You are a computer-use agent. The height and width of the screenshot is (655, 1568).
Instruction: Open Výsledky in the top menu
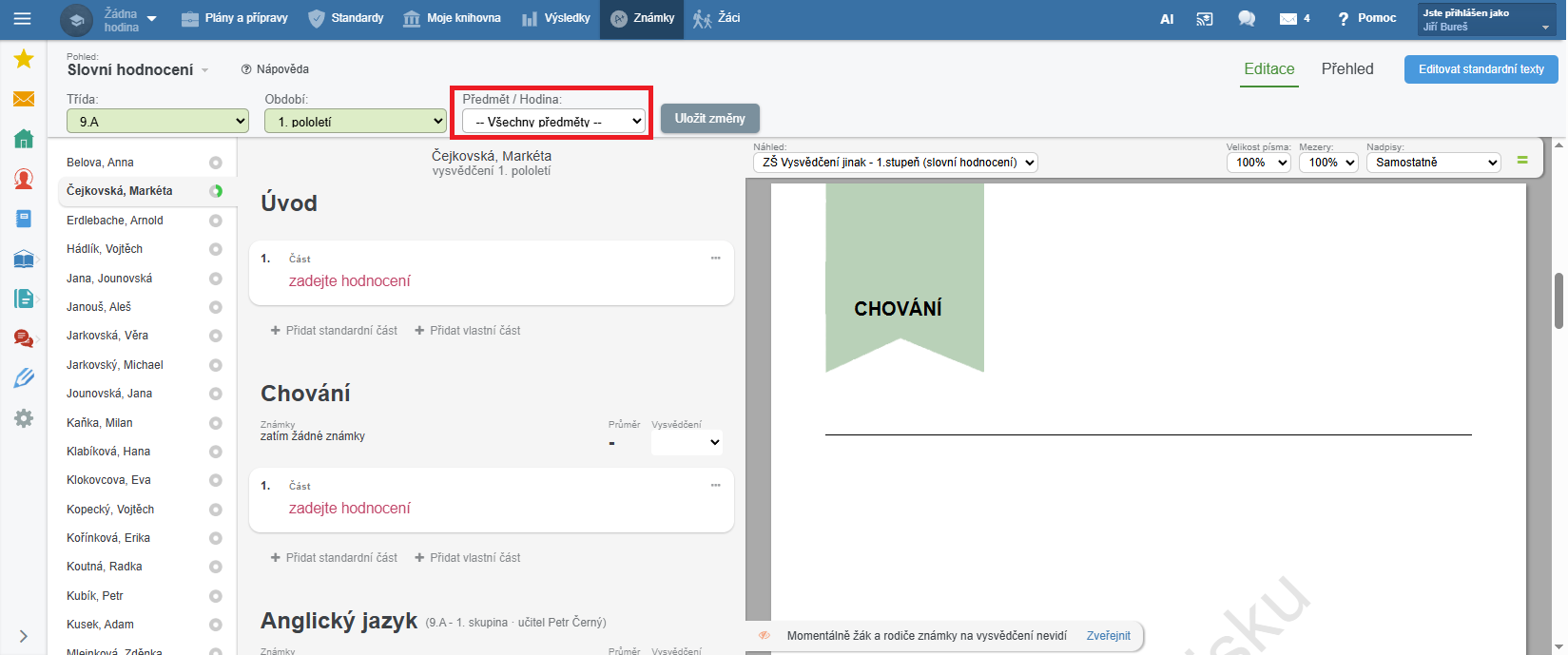tap(556, 19)
